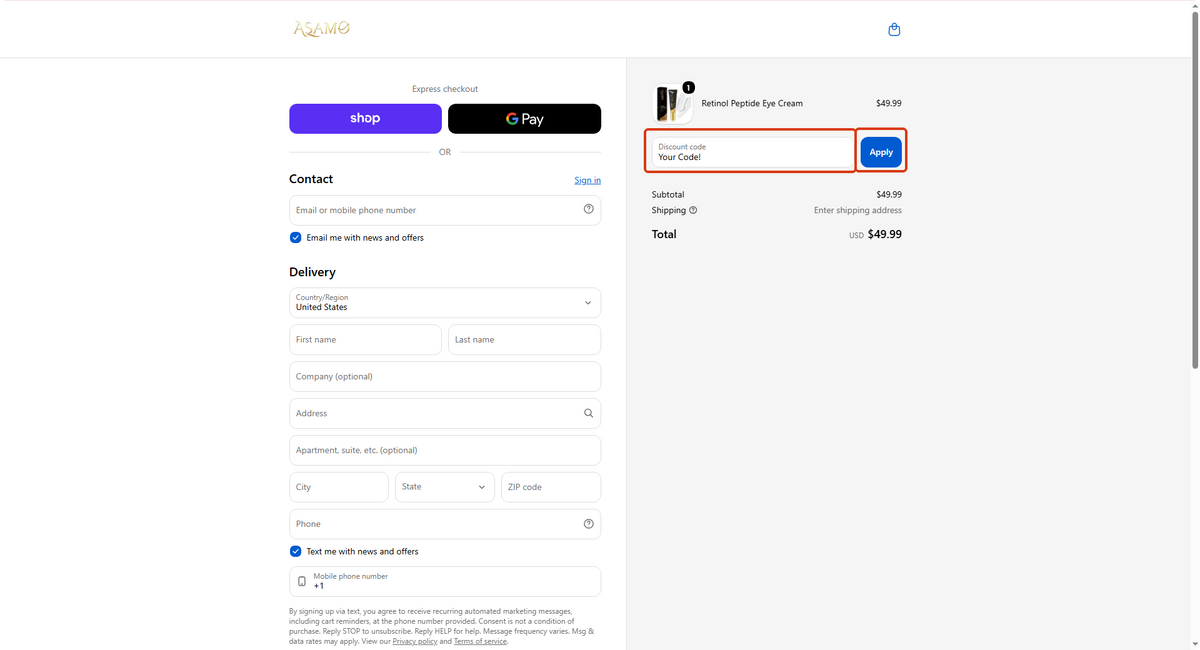Choose the Google Pay express checkout
The width and height of the screenshot is (1200, 650).
tap(525, 118)
